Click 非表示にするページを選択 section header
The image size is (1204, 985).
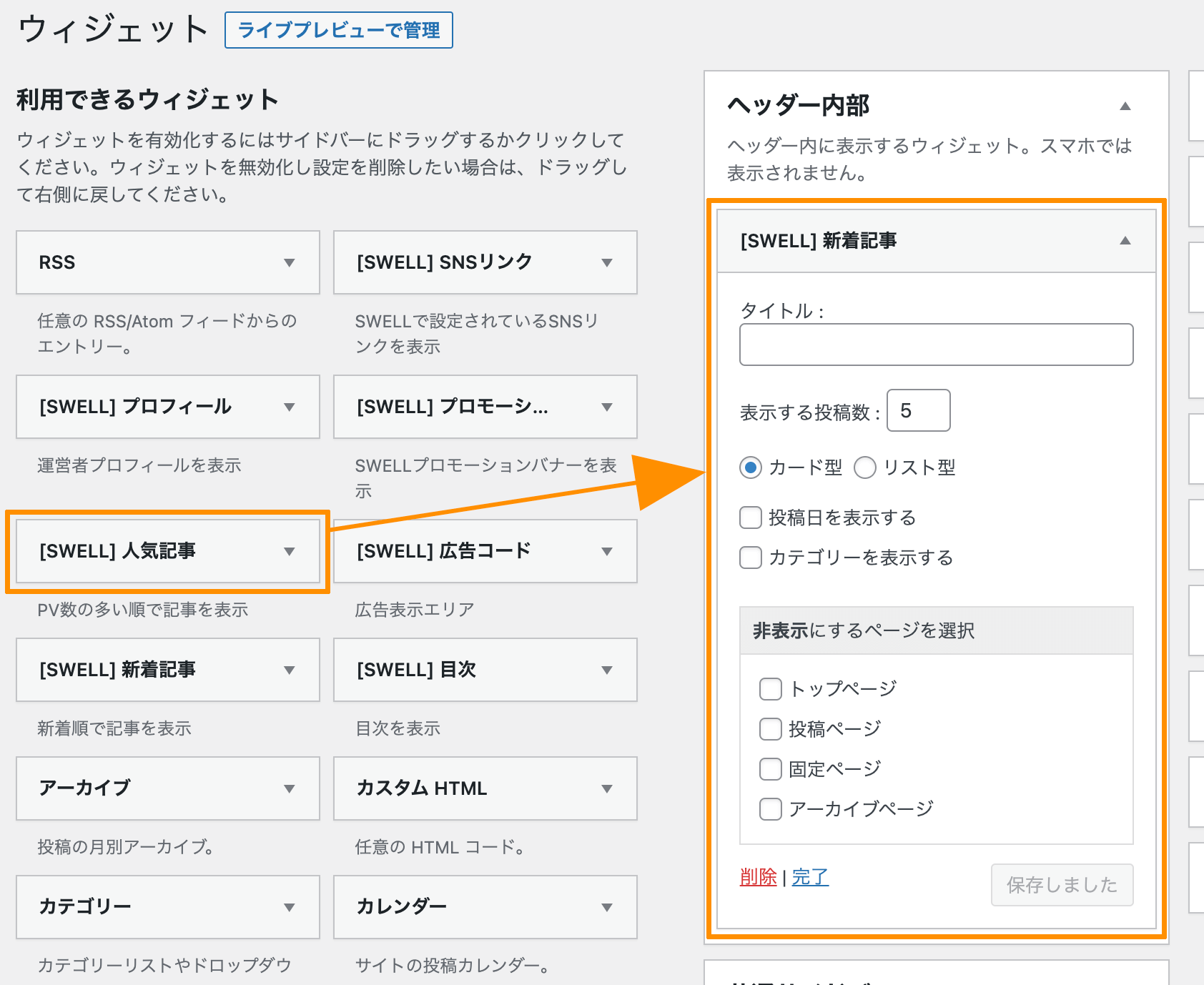pos(937,630)
